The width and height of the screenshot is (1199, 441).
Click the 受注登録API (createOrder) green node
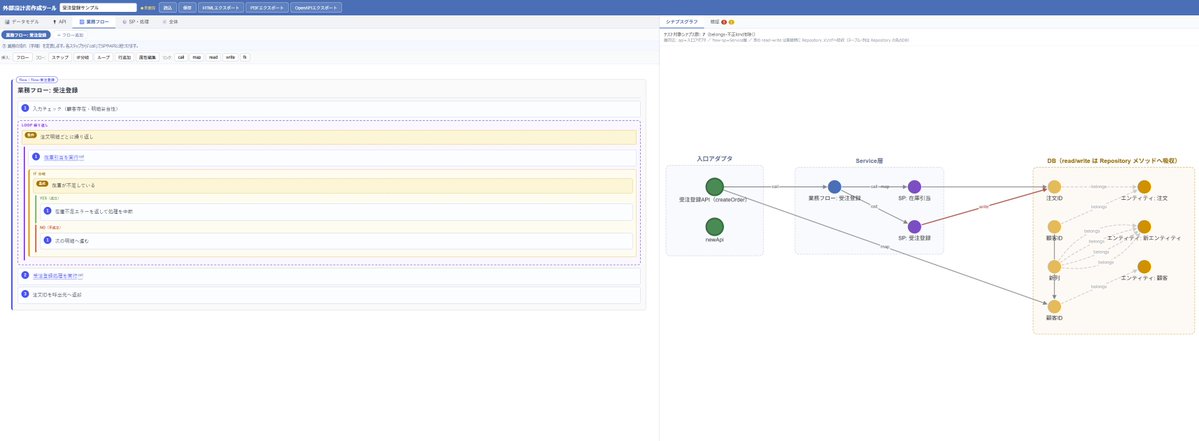714,186
